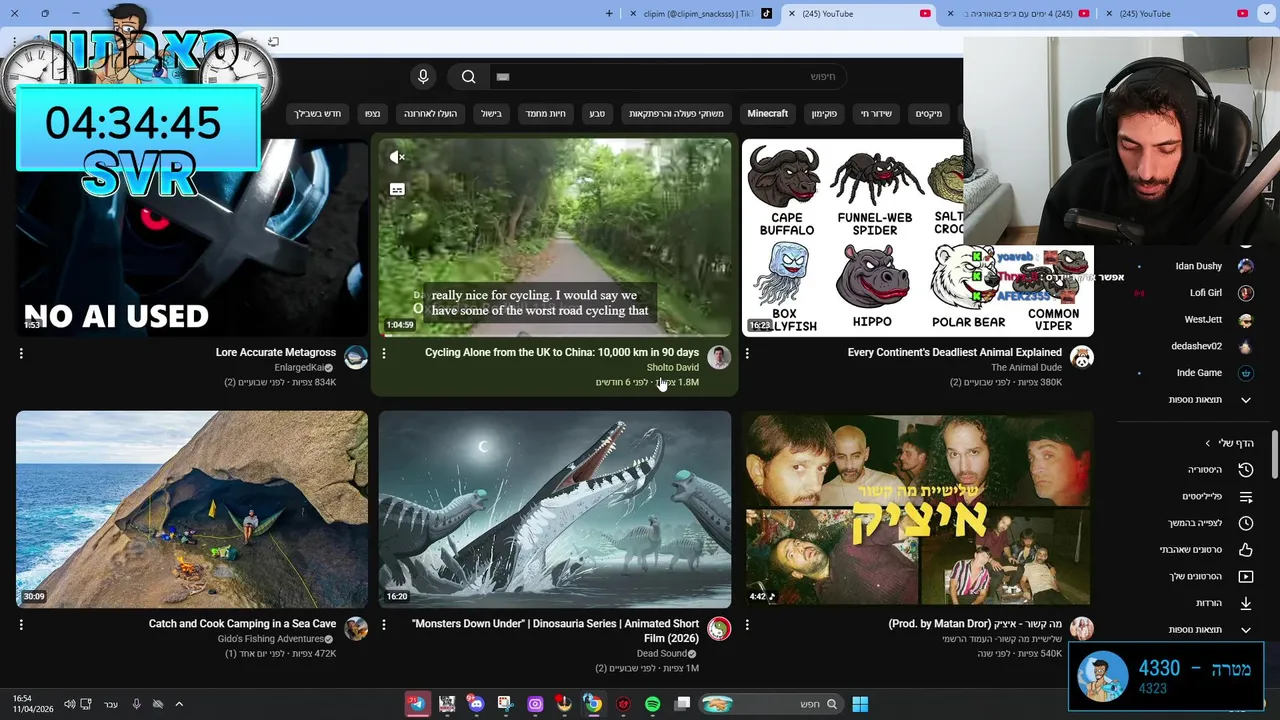
Task: Open a new browser tab with plus
Action: pyautogui.click(x=609, y=14)
